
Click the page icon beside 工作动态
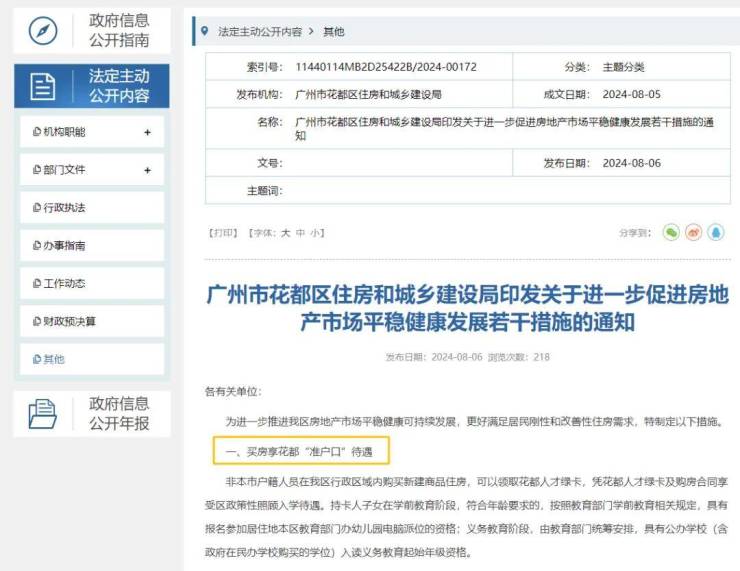tap(37, 283)
